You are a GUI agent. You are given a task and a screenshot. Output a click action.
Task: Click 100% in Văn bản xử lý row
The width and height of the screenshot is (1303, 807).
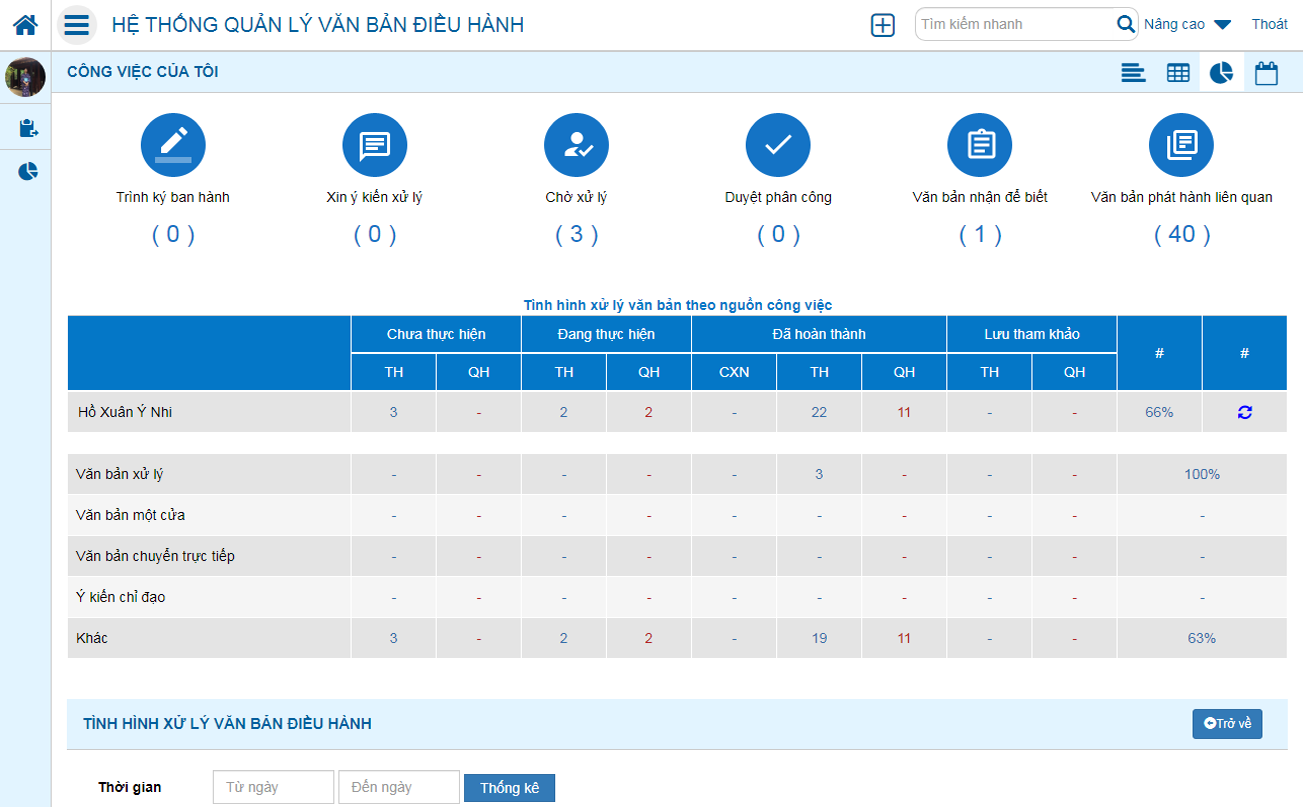click(1202, 474)
